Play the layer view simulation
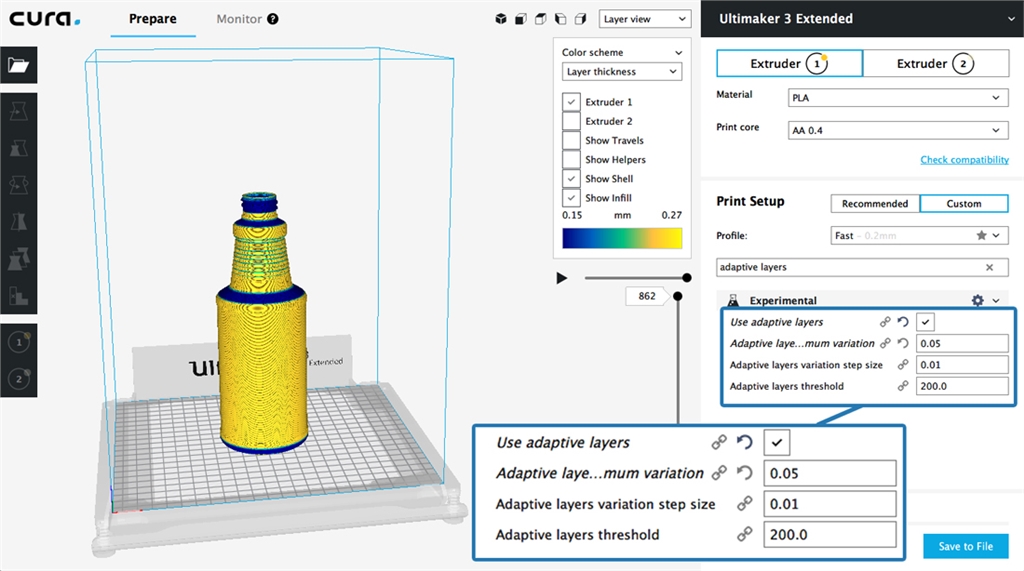 click(x=562, y=277)
